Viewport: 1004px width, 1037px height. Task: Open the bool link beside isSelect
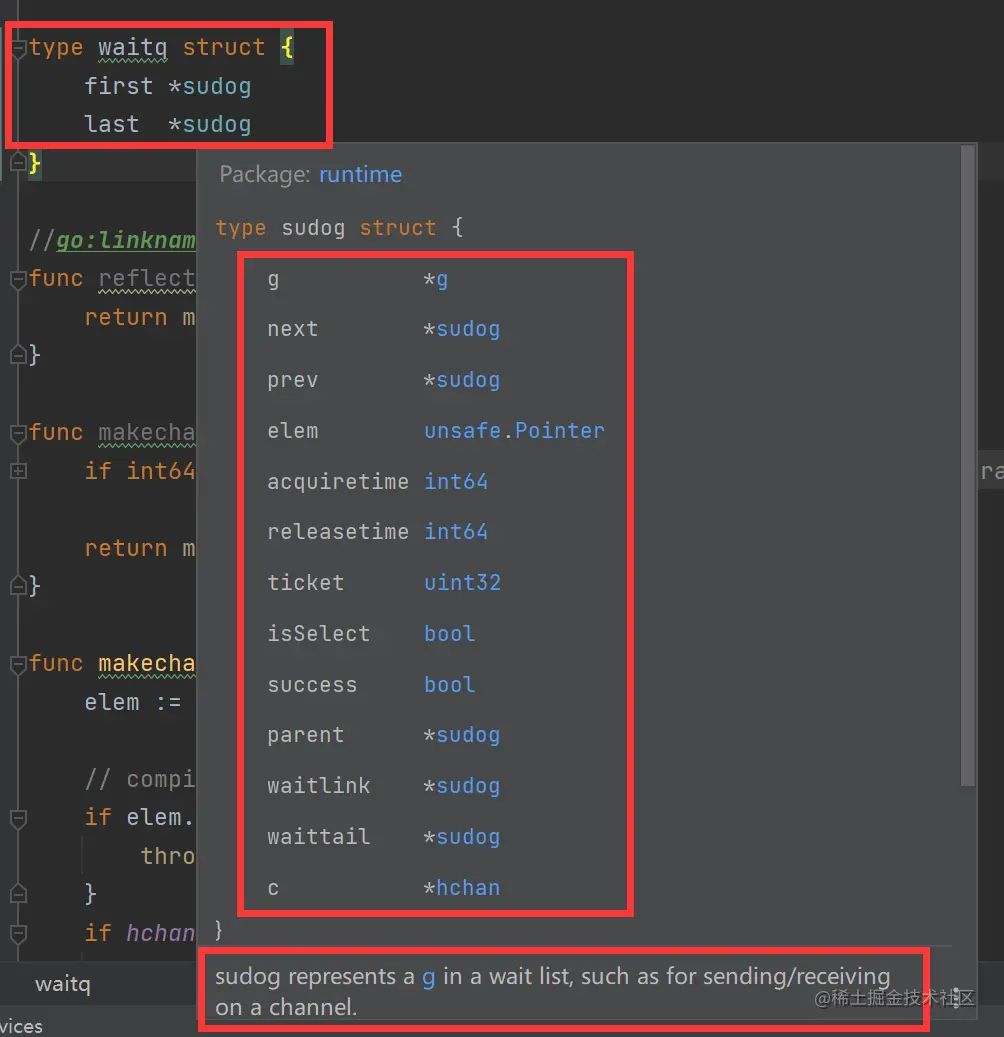pos(449,634)
